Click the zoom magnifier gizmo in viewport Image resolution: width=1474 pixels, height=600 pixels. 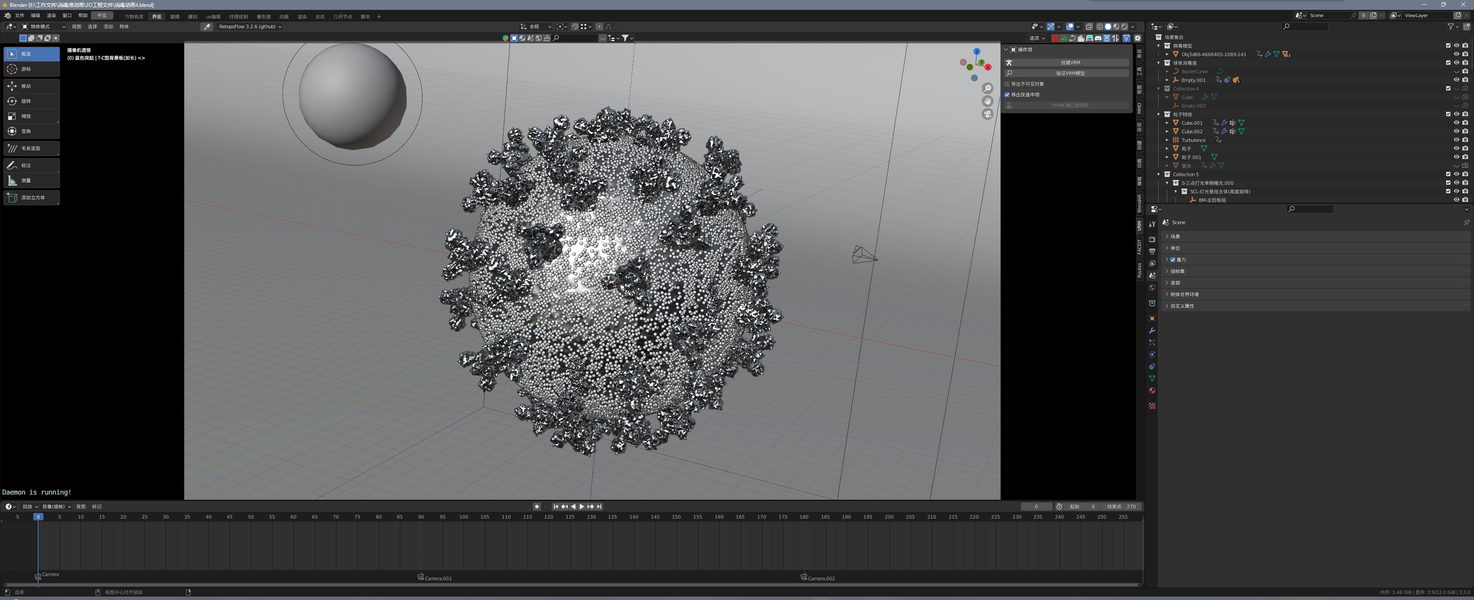click(x=988, y=89)
